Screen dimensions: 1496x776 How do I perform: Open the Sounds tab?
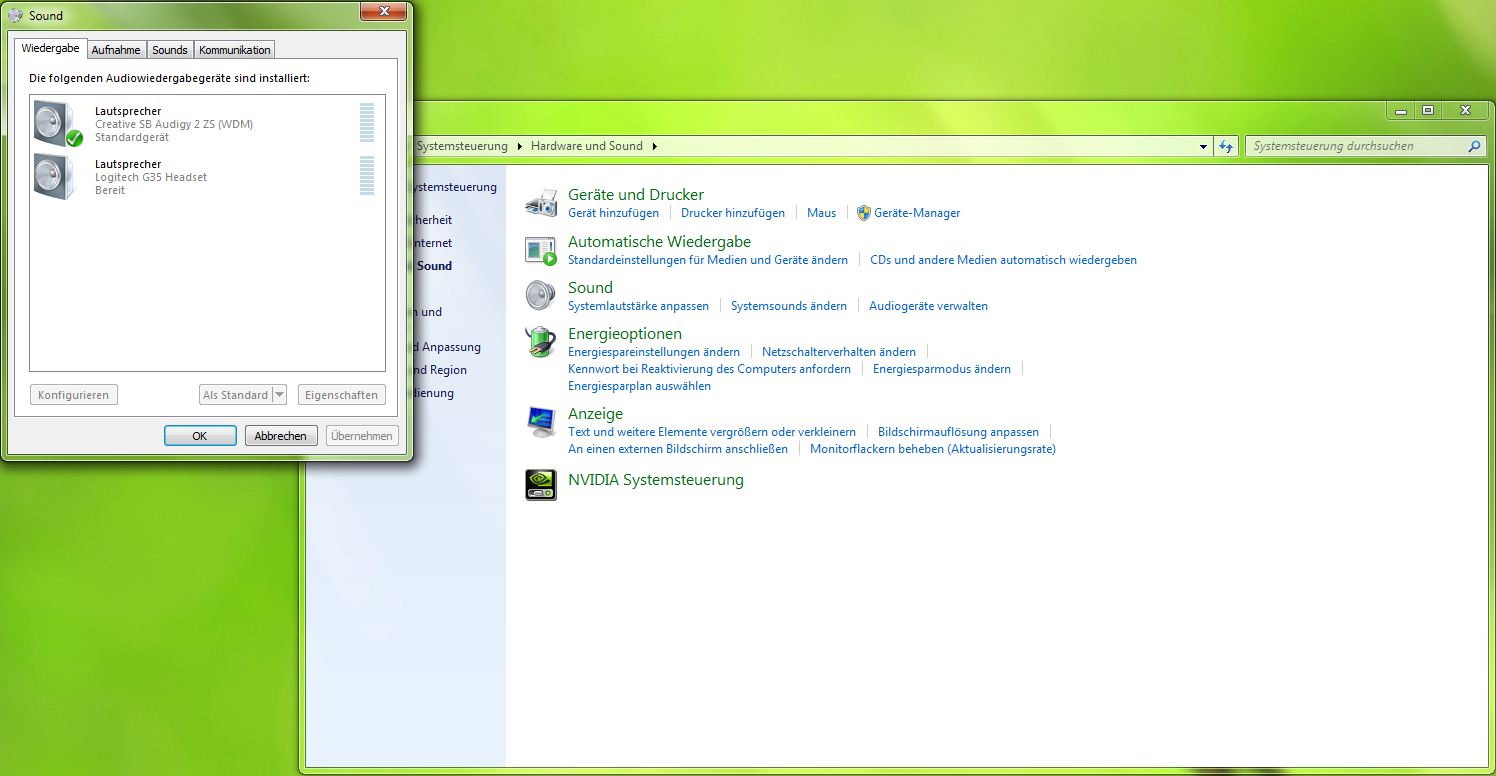click(x=169, y=50)
